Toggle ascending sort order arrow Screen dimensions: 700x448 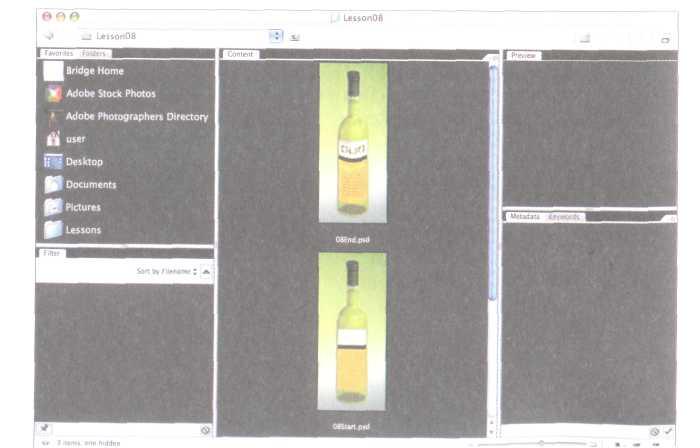coord(206,271)
